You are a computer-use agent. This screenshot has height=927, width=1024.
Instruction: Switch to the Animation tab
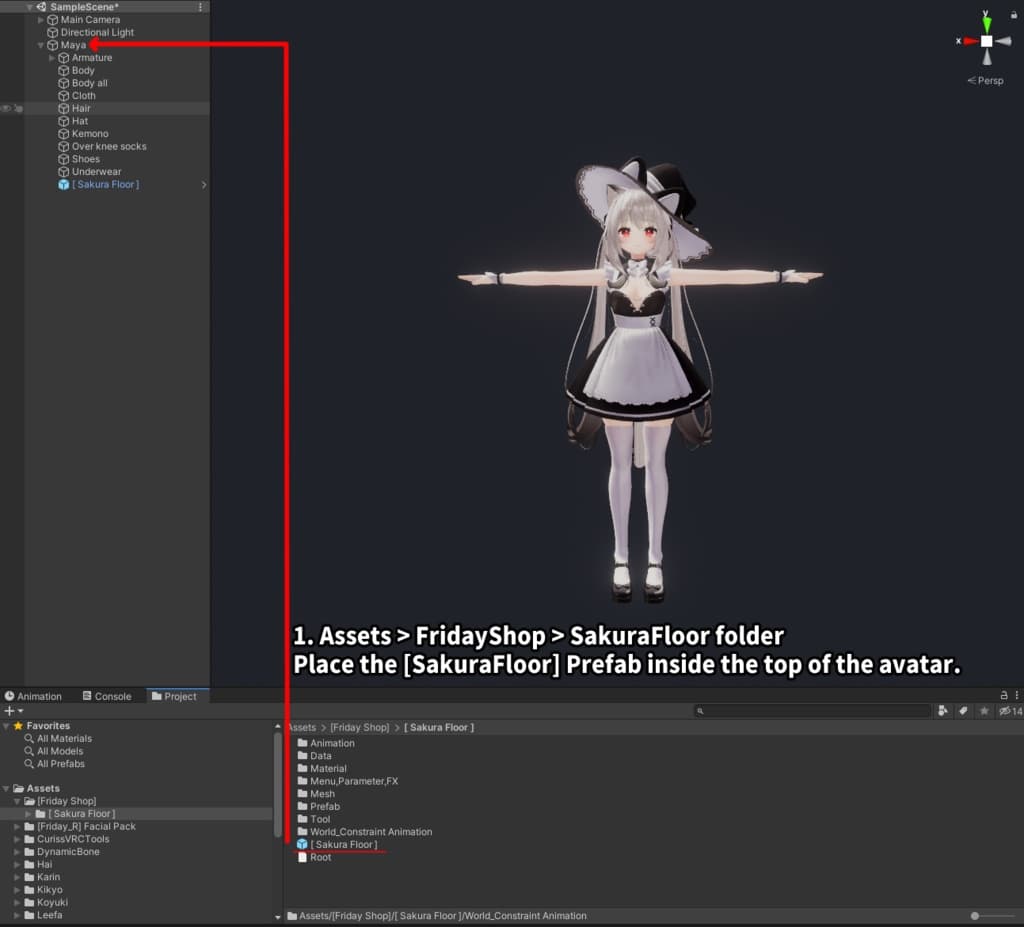(33, 696)
